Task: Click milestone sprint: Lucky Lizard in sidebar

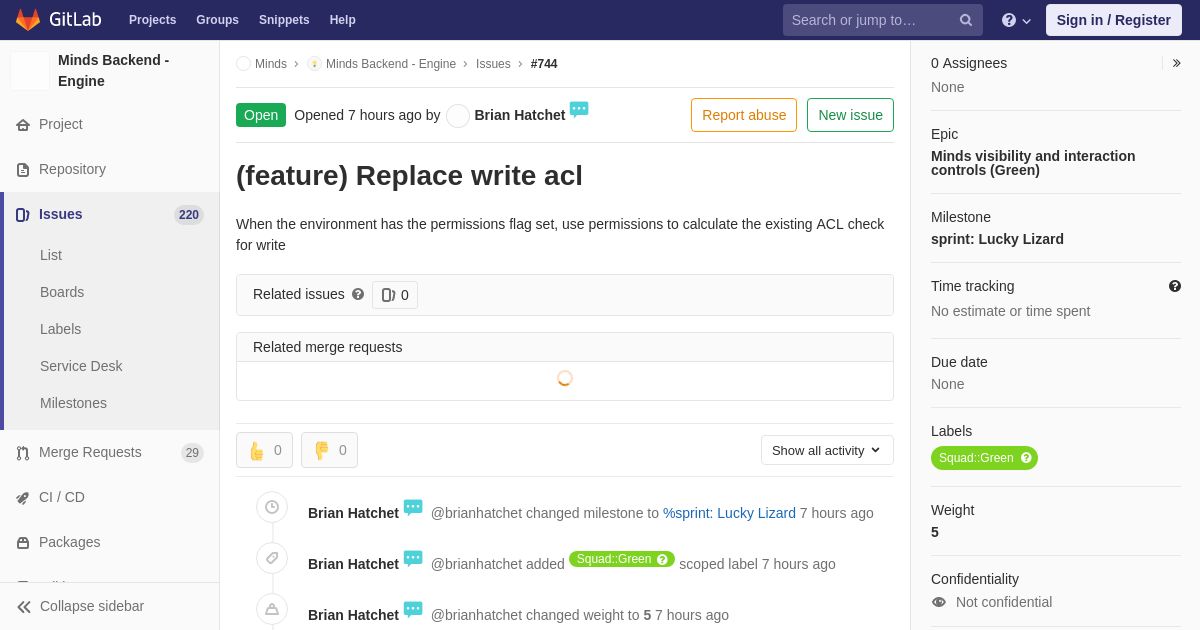Action: [997, 239]
